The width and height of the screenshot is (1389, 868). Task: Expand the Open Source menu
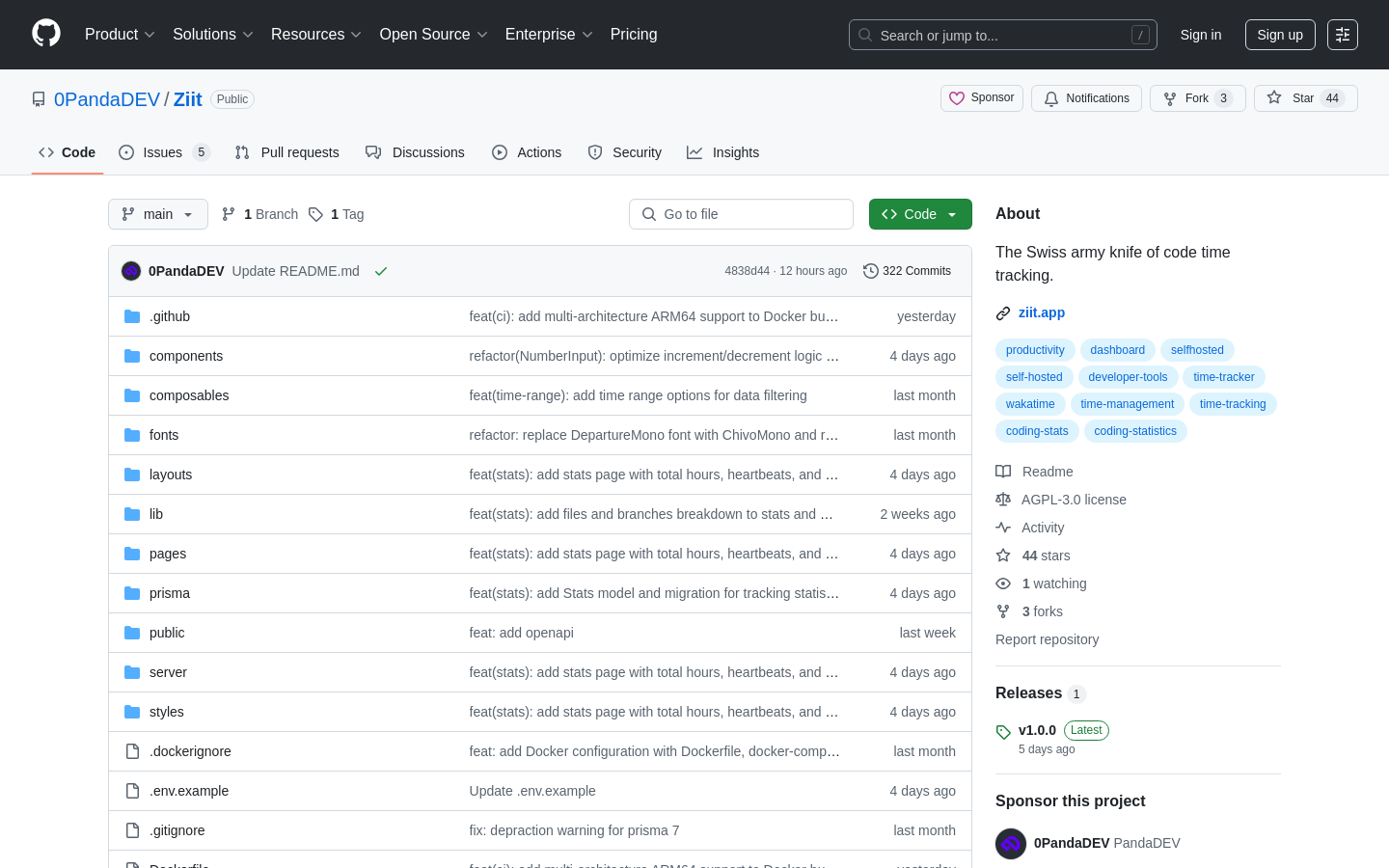click(434, 35)
